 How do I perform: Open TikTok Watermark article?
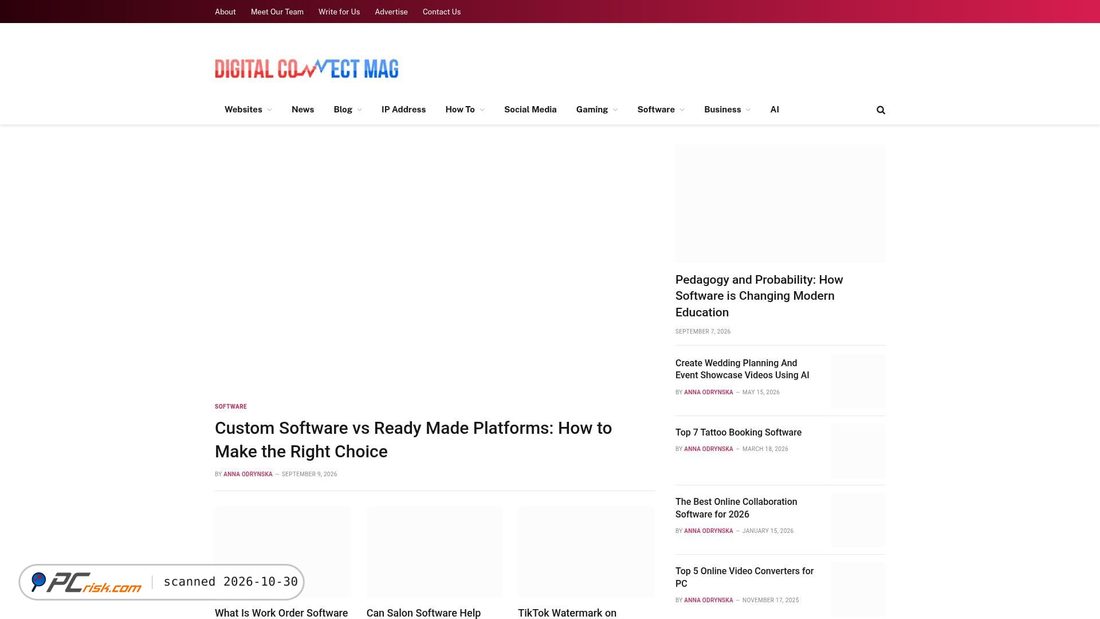(567, 613)
